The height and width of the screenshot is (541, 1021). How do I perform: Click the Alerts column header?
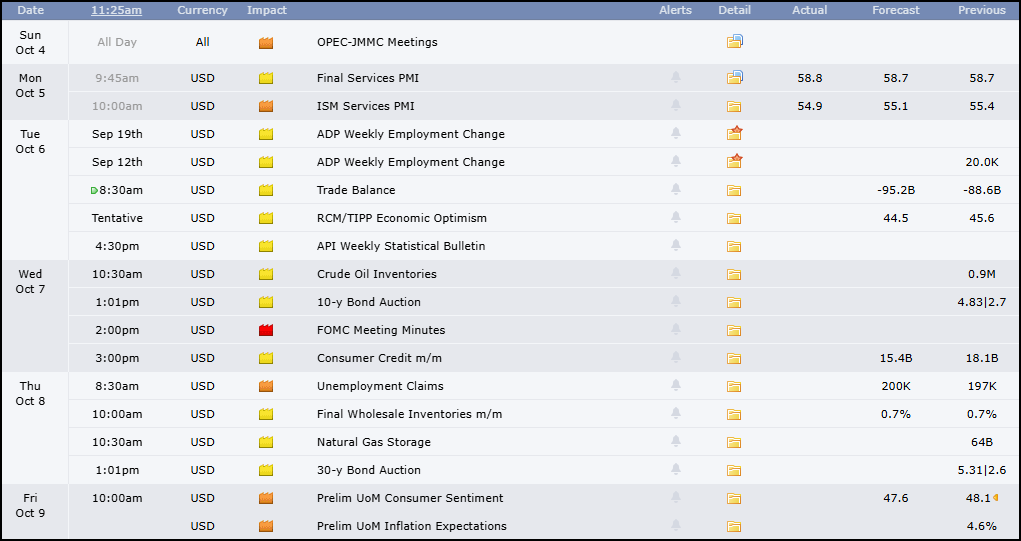coord(675,10)
